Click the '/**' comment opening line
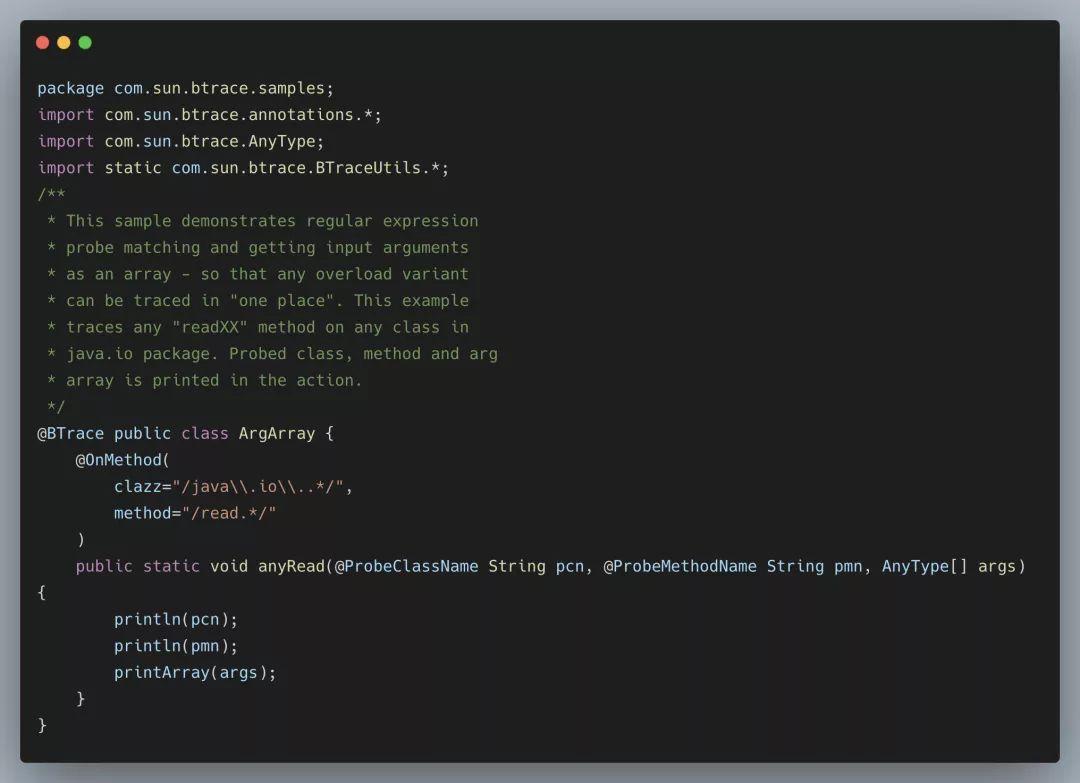 [x=52, y=194]
